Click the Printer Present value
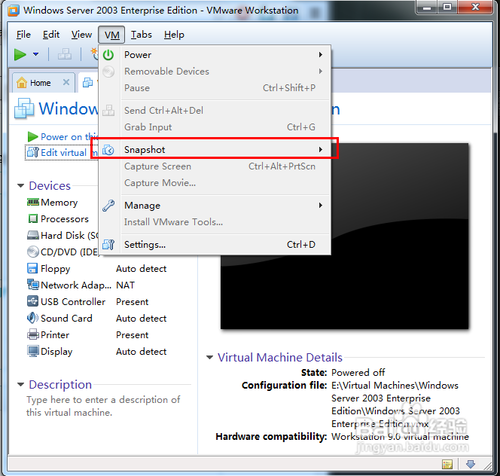 132,335
